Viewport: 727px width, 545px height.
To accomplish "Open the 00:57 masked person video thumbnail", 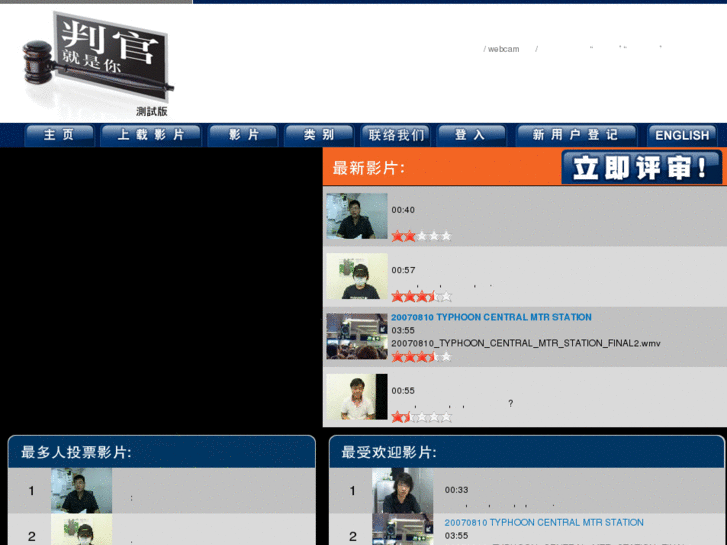I will coord(357,276).
